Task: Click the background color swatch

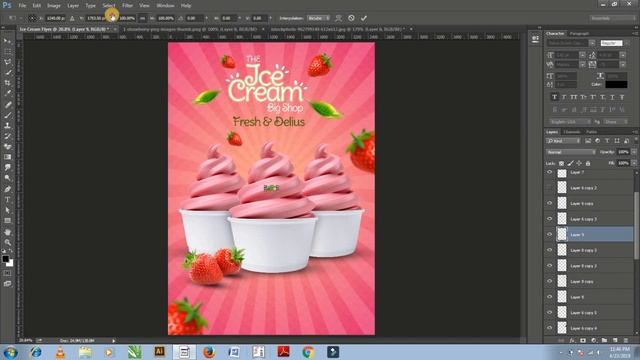Action: pos(10,264)
